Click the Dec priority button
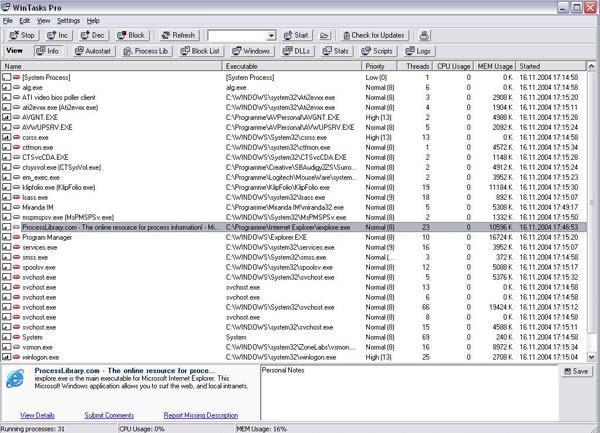This screenshot has height=433, width=600. 95,35
